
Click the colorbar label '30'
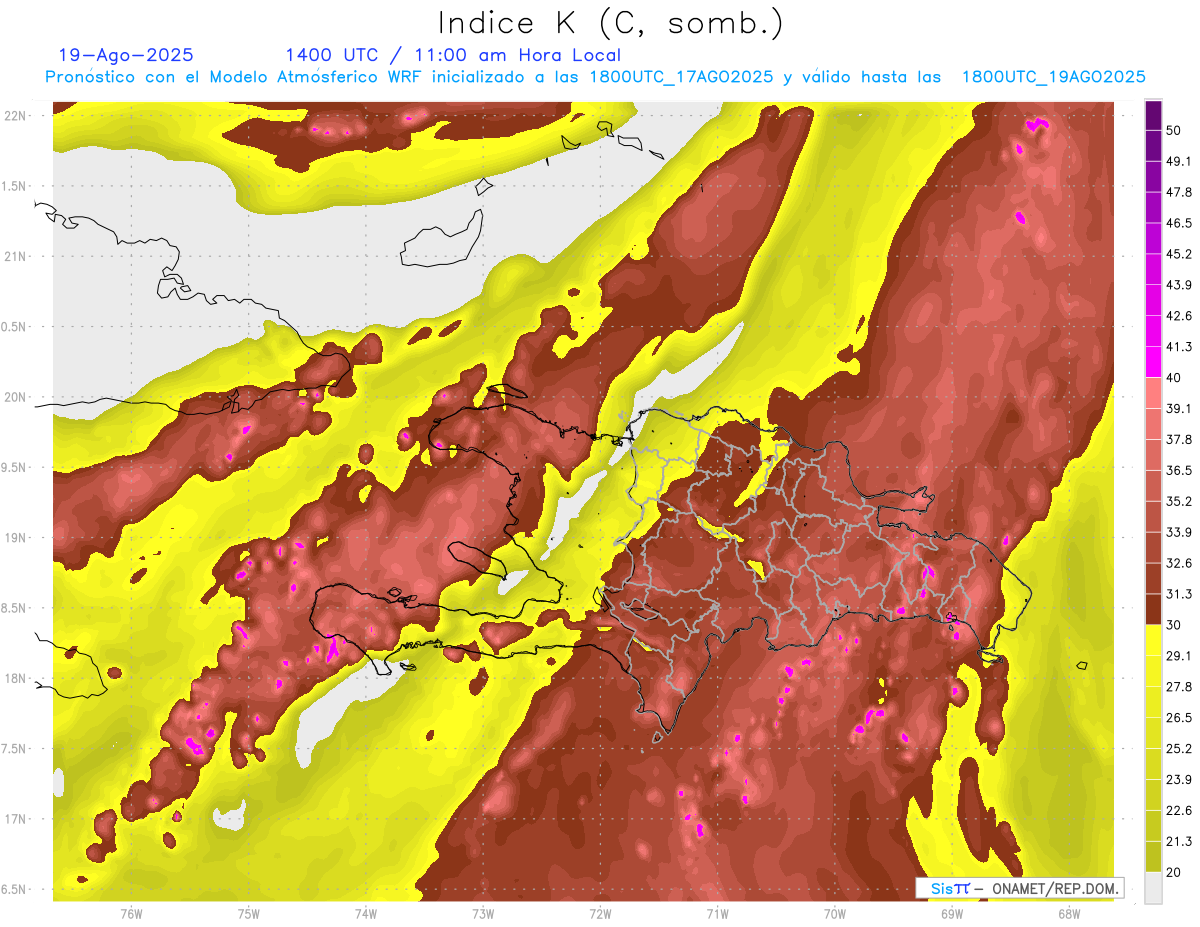pyautogui.click(x=1174, y=625)
